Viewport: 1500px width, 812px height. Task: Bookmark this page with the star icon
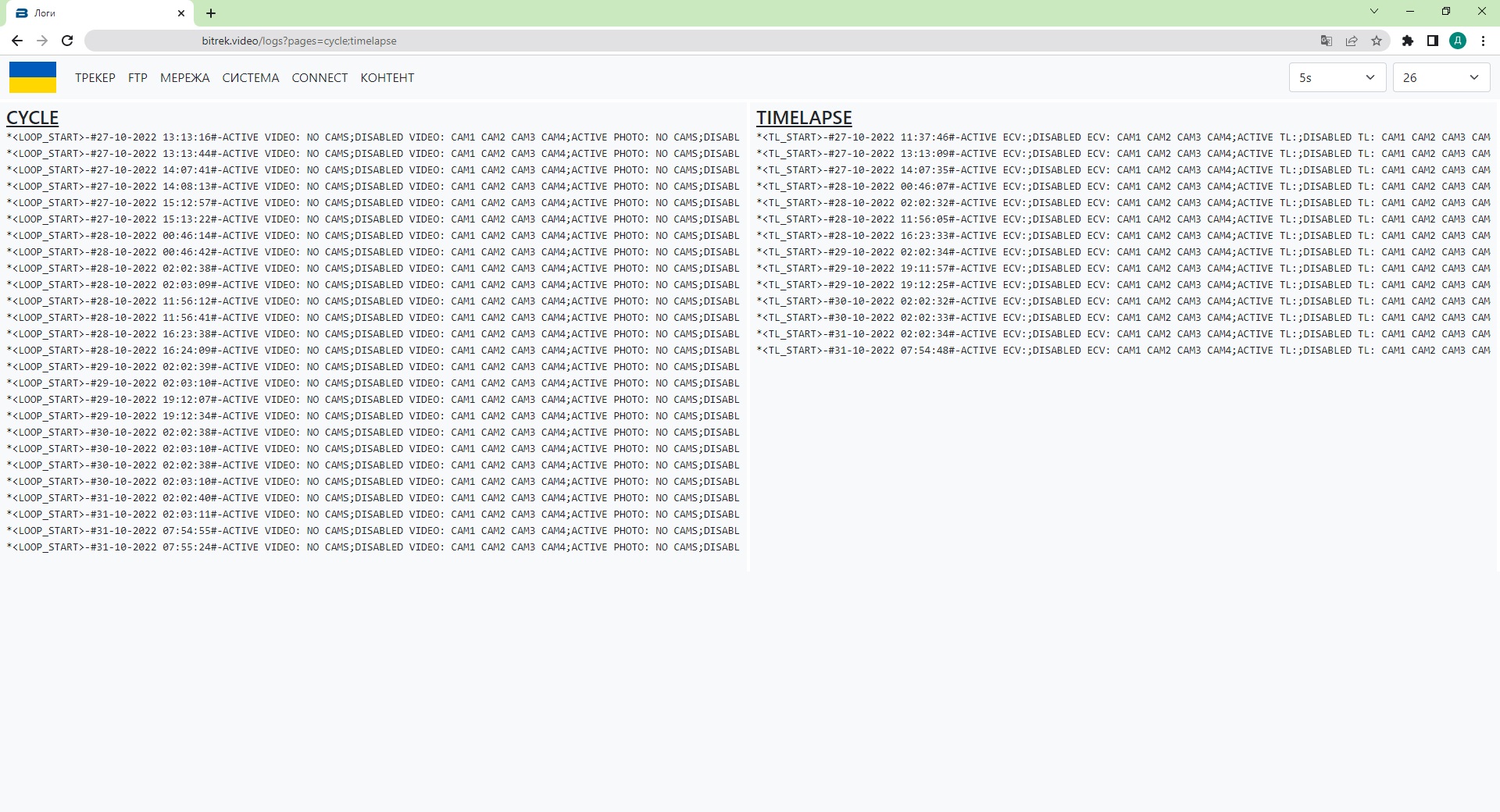tap(1377, 41)
